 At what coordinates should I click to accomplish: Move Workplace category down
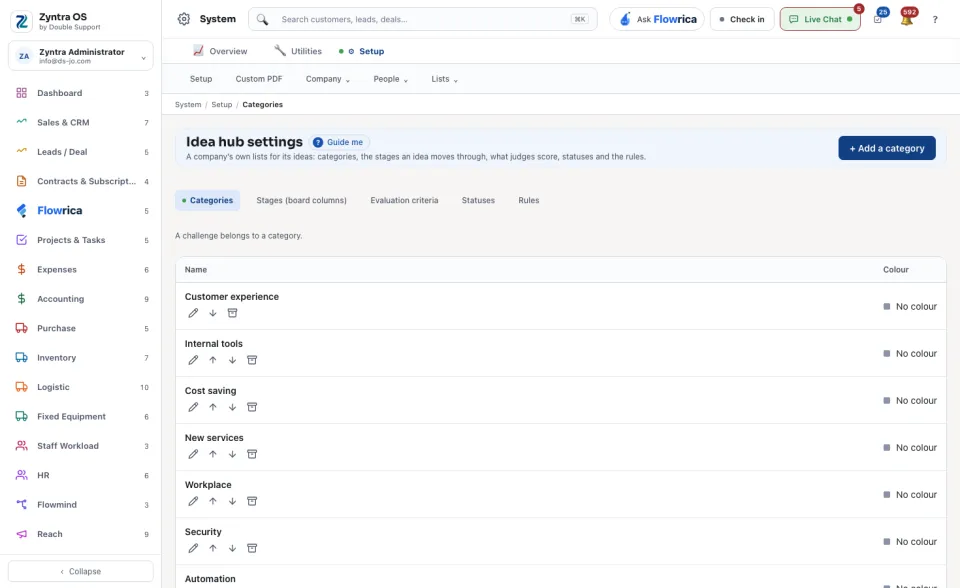coord(232,501)
